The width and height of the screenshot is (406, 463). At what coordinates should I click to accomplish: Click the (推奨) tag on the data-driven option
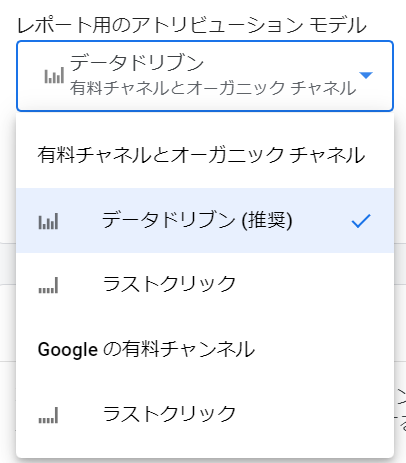(x=267, y=221)
